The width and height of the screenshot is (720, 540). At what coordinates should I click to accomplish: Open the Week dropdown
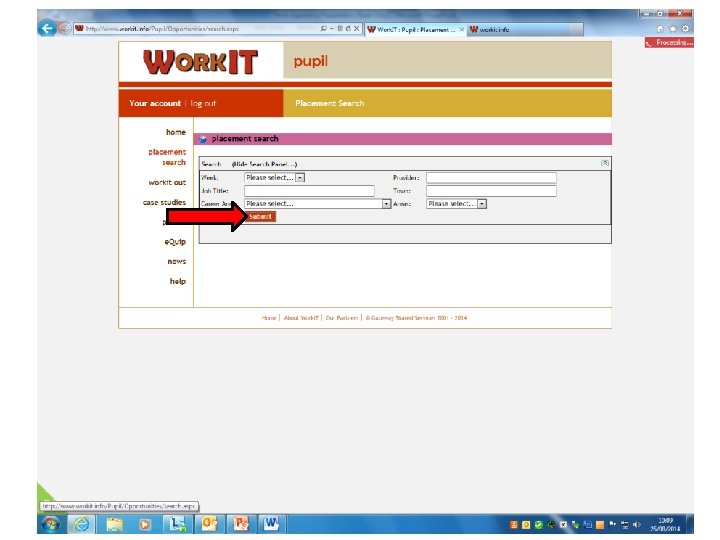click(x=275, y=177)
